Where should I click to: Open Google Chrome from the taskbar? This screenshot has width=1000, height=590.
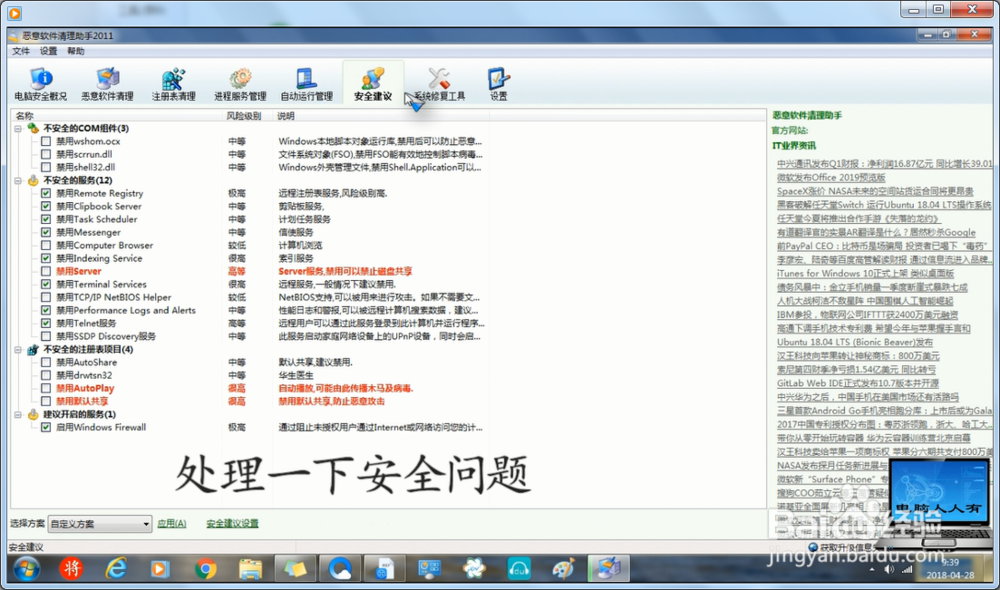205,568
